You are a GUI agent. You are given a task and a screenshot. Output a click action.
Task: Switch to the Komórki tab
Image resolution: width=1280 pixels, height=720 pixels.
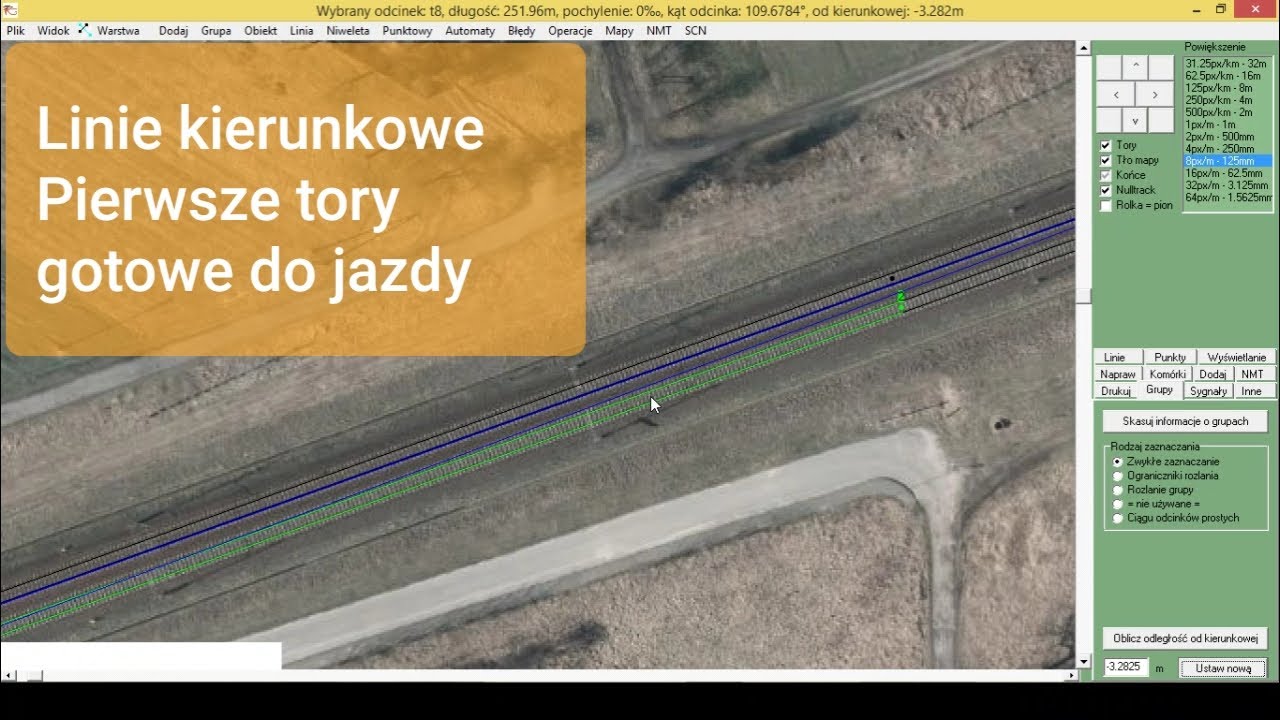pyautogui.click(x=1167, y=374)
